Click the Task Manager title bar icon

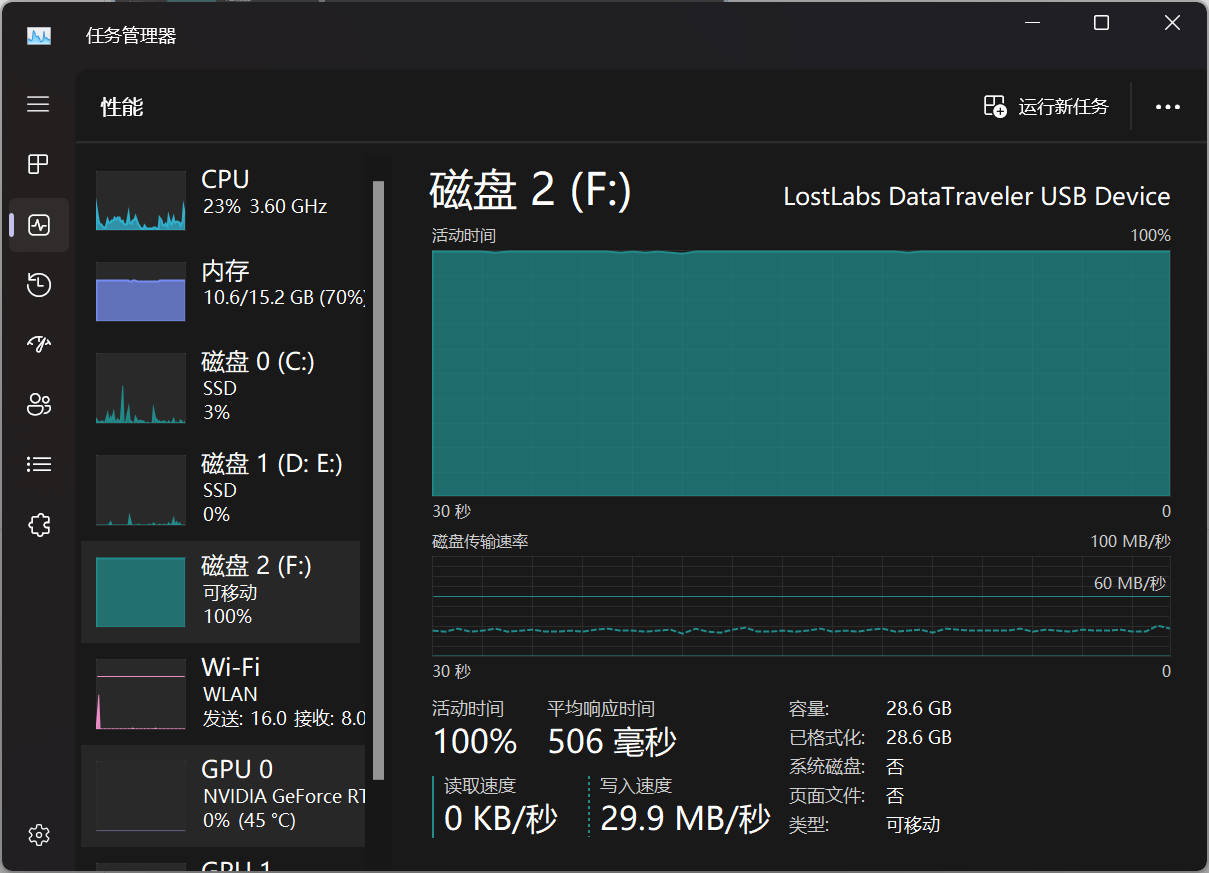pyautogui.click(x=39, y=36)
